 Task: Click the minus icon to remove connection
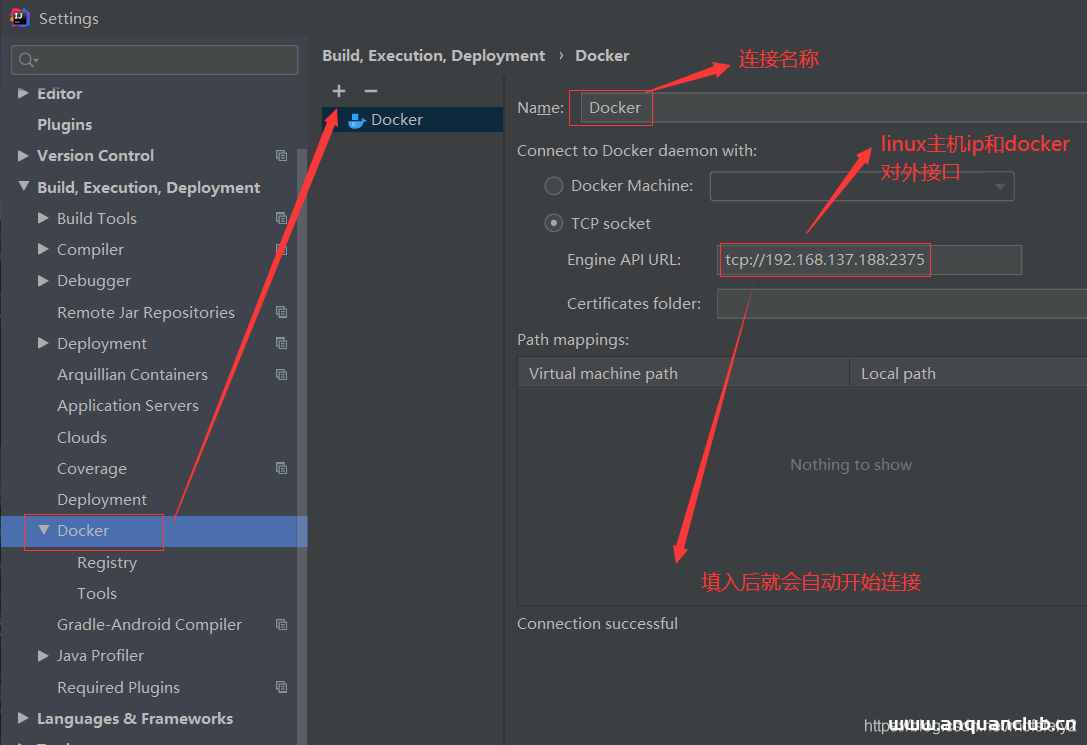coord(371,91)
